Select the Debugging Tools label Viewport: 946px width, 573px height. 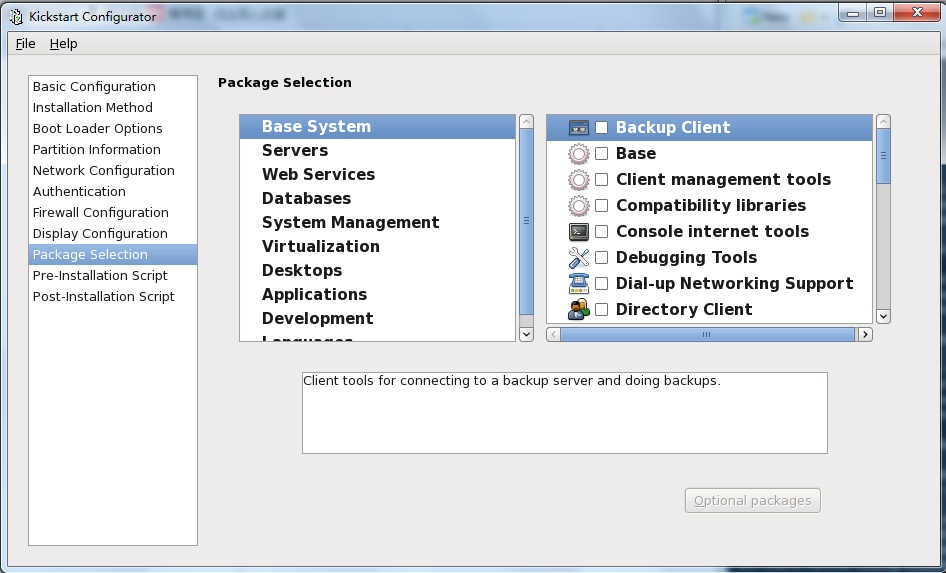[x=686, y=258]
